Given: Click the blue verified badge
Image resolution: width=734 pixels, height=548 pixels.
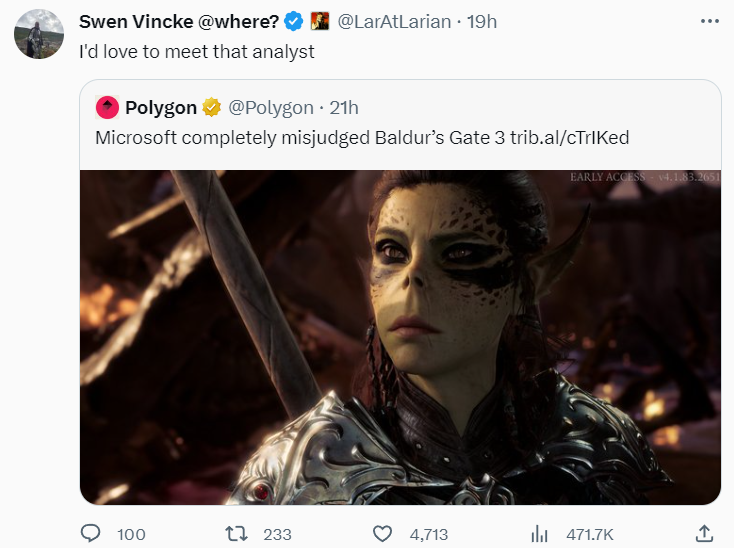Looking at the screenshot, I should coord(294,22).
